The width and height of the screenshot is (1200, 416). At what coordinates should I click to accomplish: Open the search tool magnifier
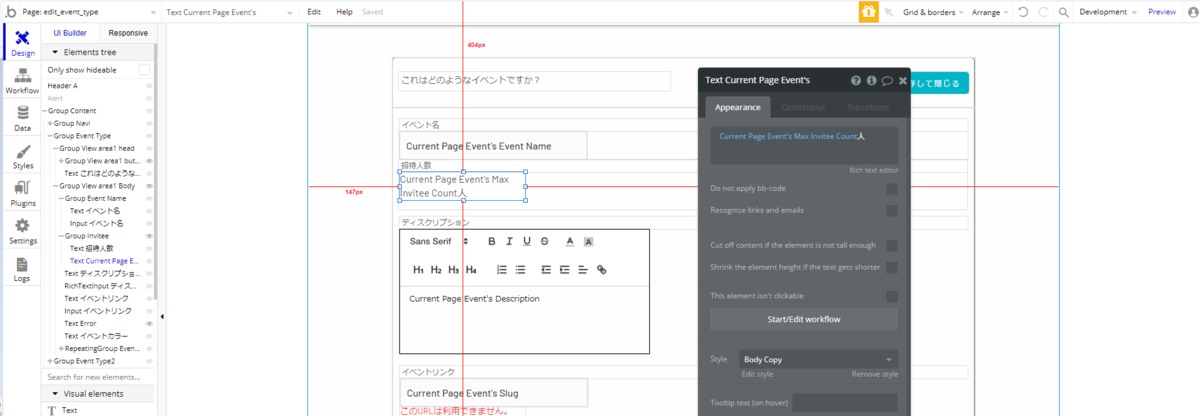1064,12
